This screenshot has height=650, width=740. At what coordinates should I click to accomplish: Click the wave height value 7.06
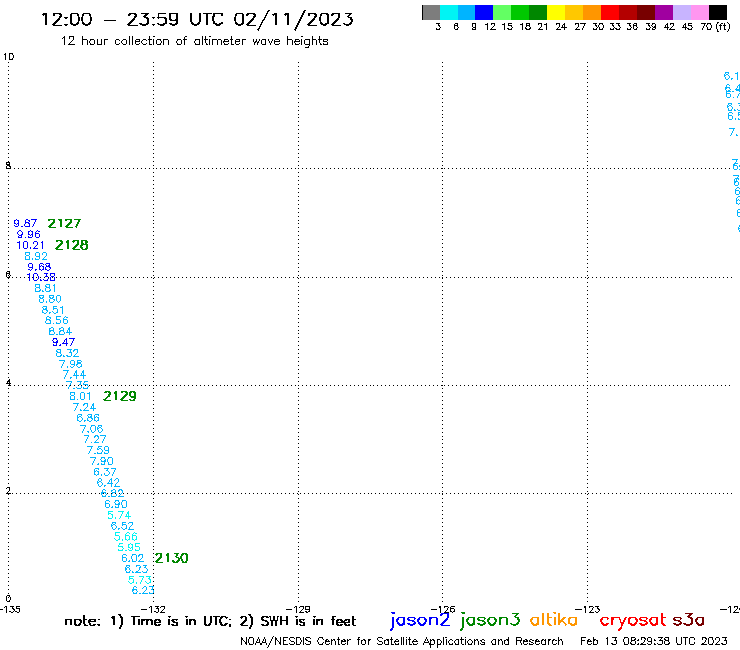click(x=92, y=429)
